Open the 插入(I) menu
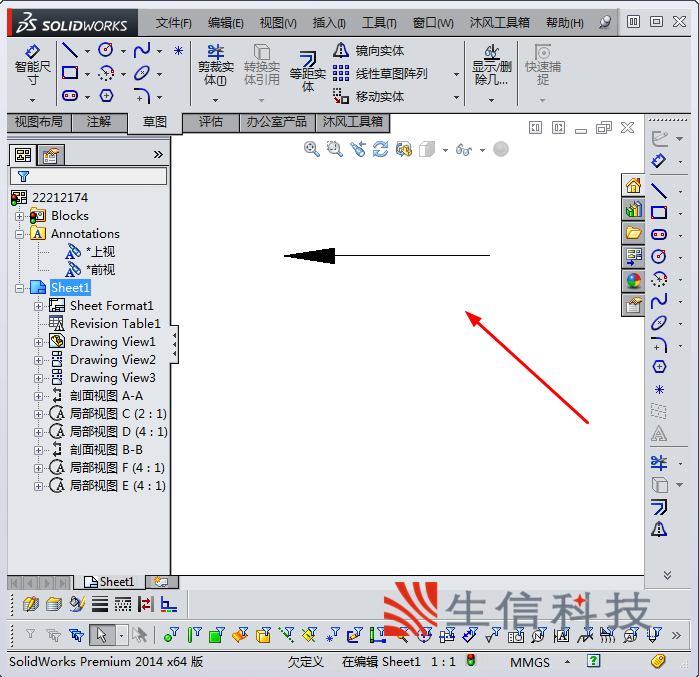The height and width of the screenshot is (677, 699). pyautogui.click(x=329, y=22)
